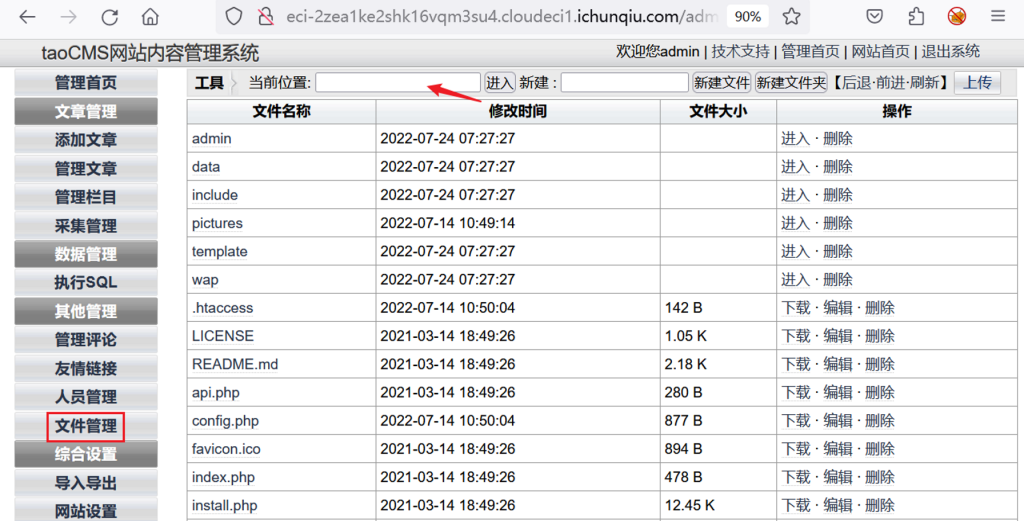Bookmark this page with the star icon

tap(792, 17)
